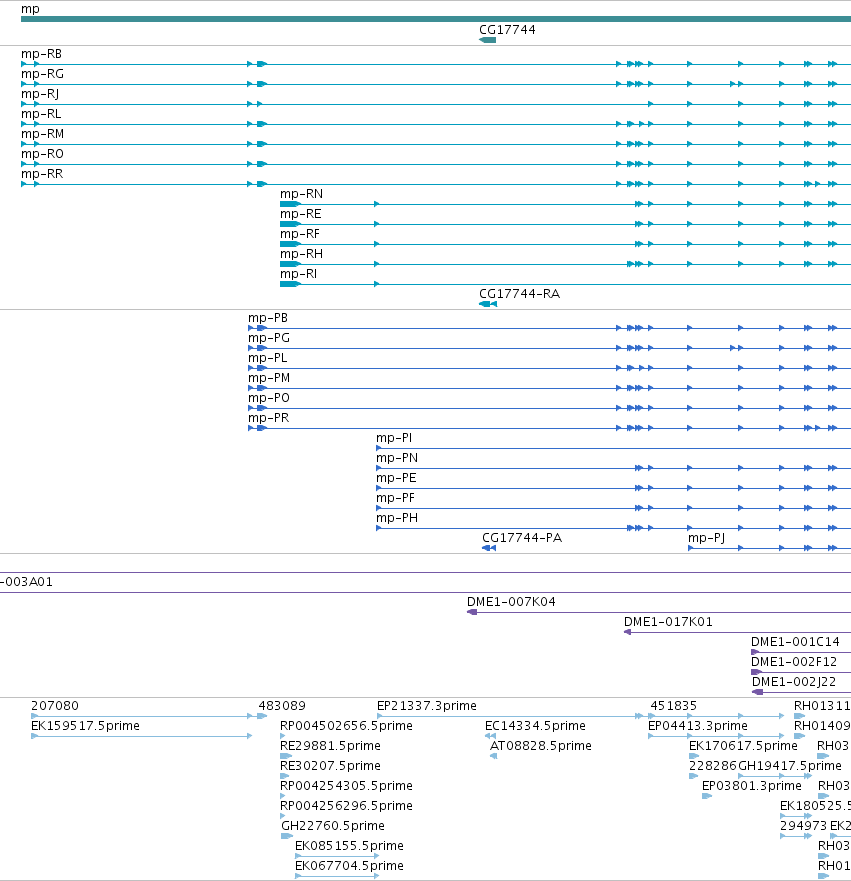Select clone DME1-001C14 label
Viewport: 851px width, 881px height.
click(x=795, y=642)
